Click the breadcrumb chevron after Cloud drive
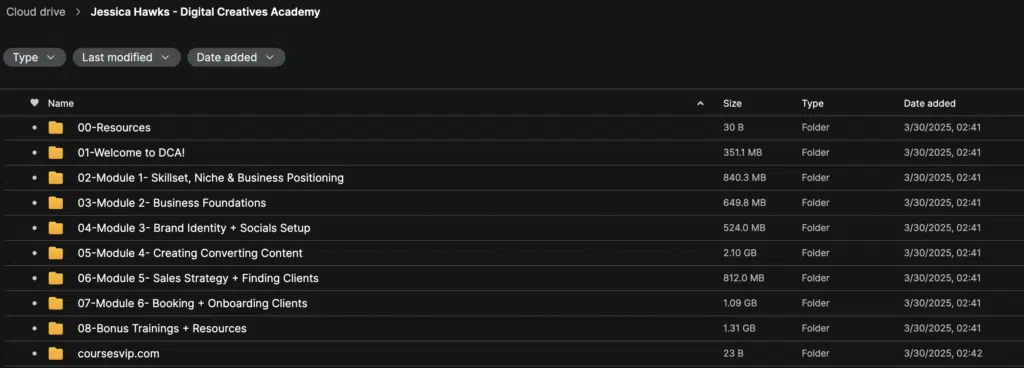The height and width of the screenshot is (368, 1024). tap(78, 12)
